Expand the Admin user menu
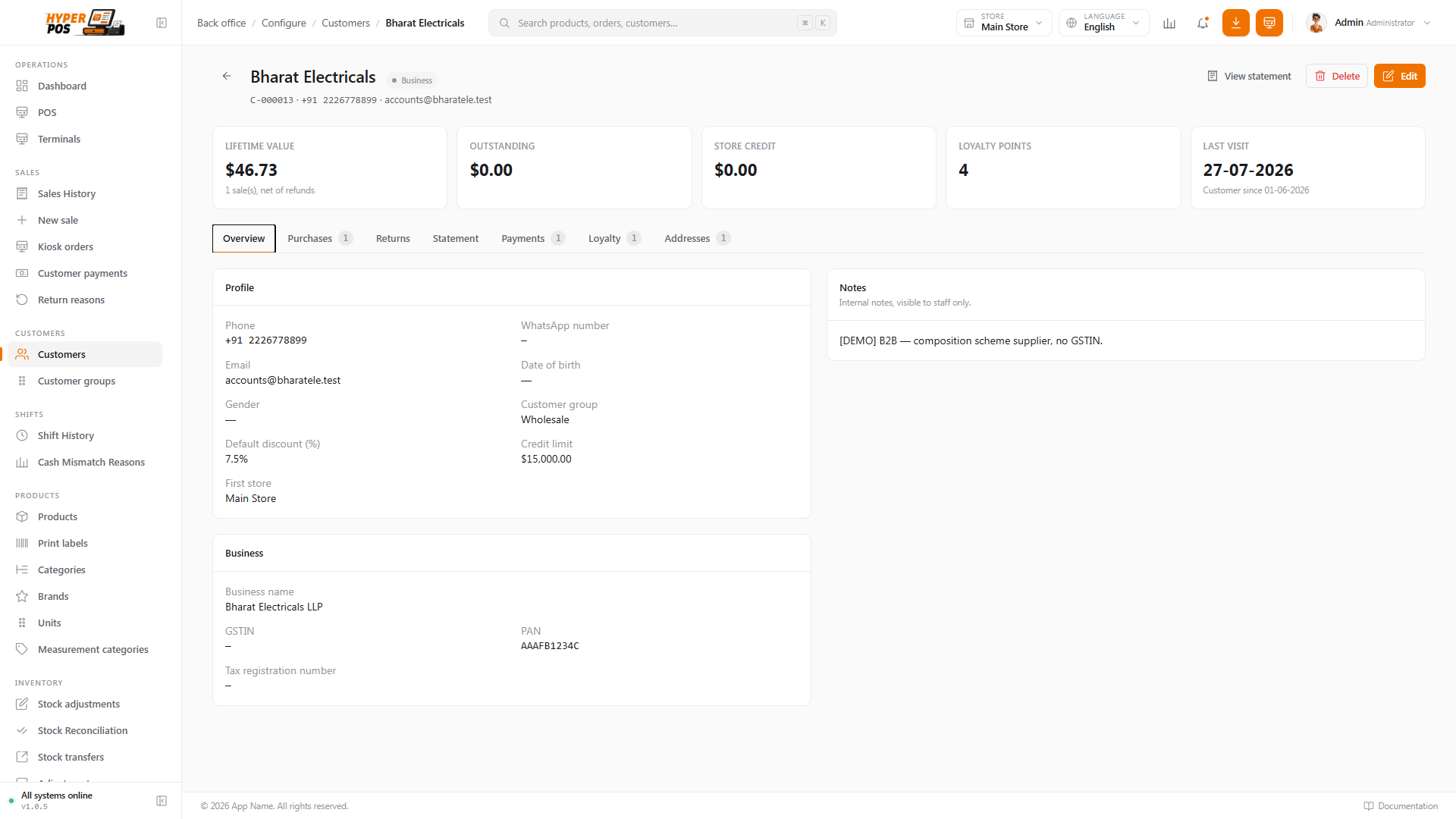 point(1370,23)
